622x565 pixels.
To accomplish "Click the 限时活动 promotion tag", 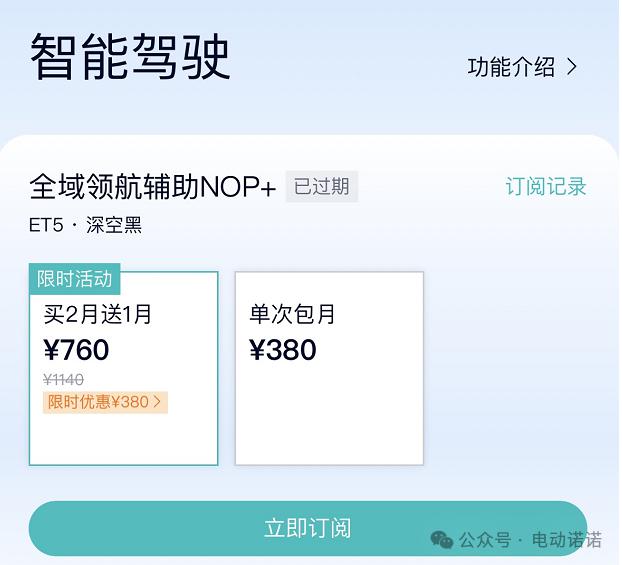I will [75, 279].
